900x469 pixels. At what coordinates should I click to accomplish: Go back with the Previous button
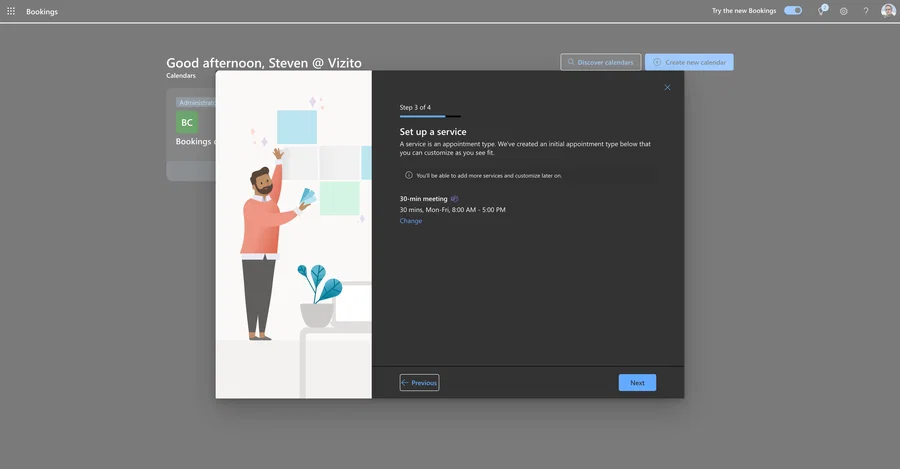[419, 383]
